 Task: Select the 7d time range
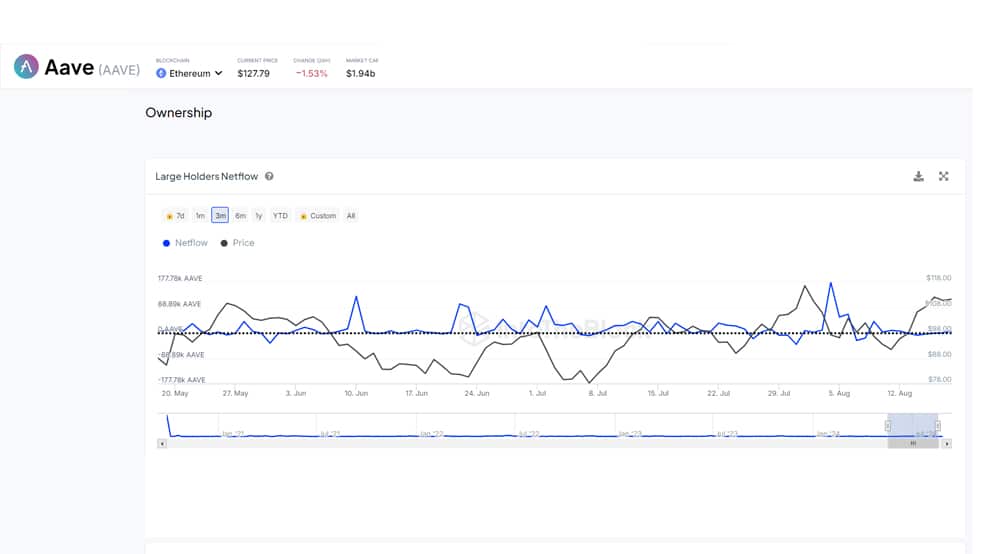pos(175,216)
